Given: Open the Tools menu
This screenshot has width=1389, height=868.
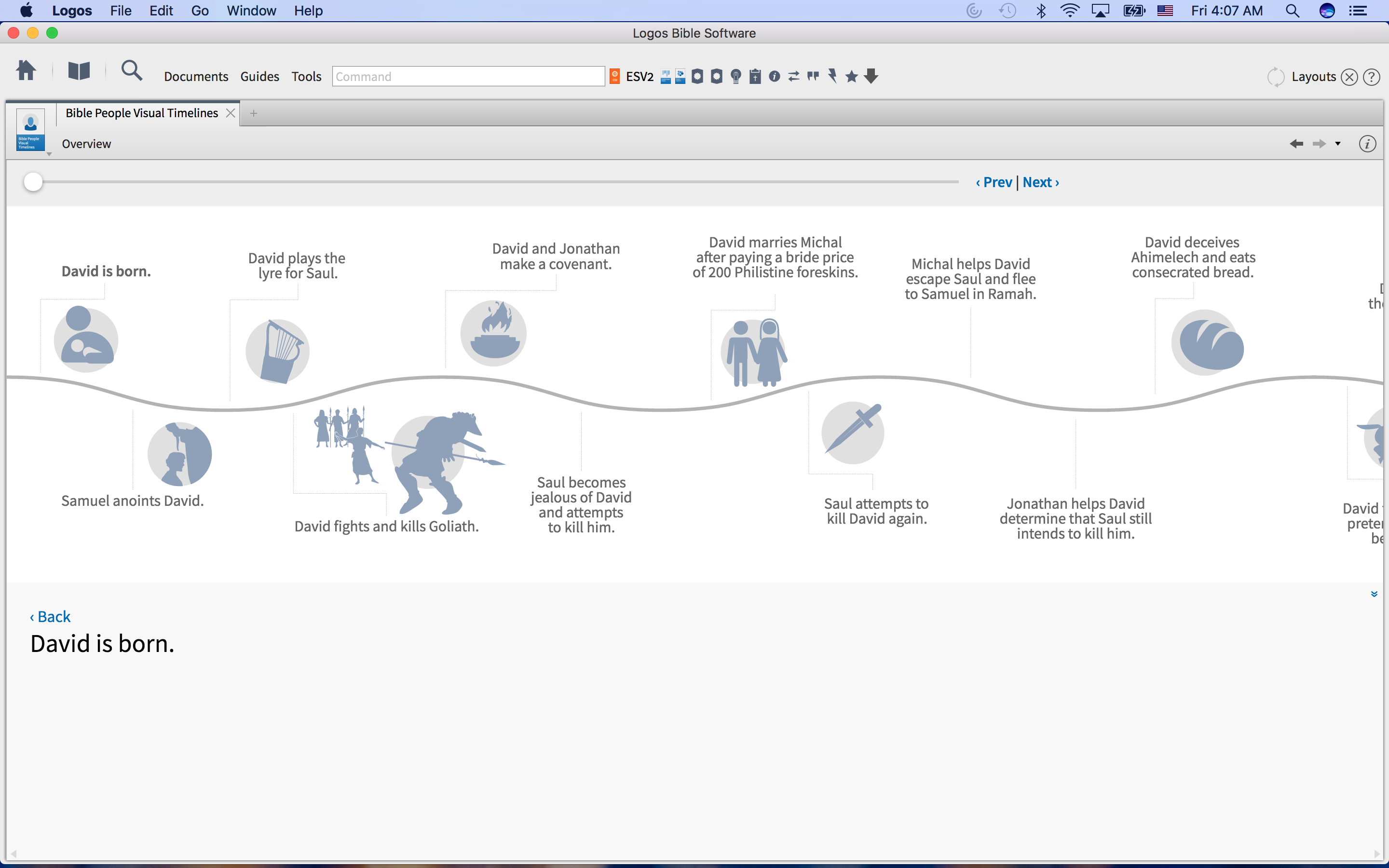Looking at the screenshot, I should [x=306, y=76].
